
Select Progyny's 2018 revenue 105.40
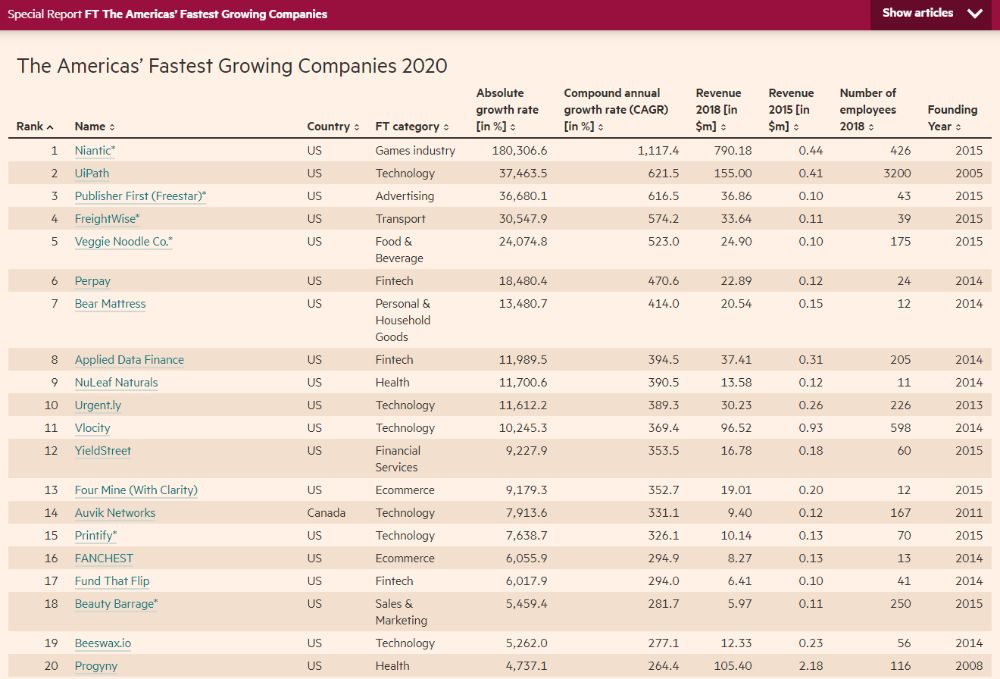pos(733,666)
